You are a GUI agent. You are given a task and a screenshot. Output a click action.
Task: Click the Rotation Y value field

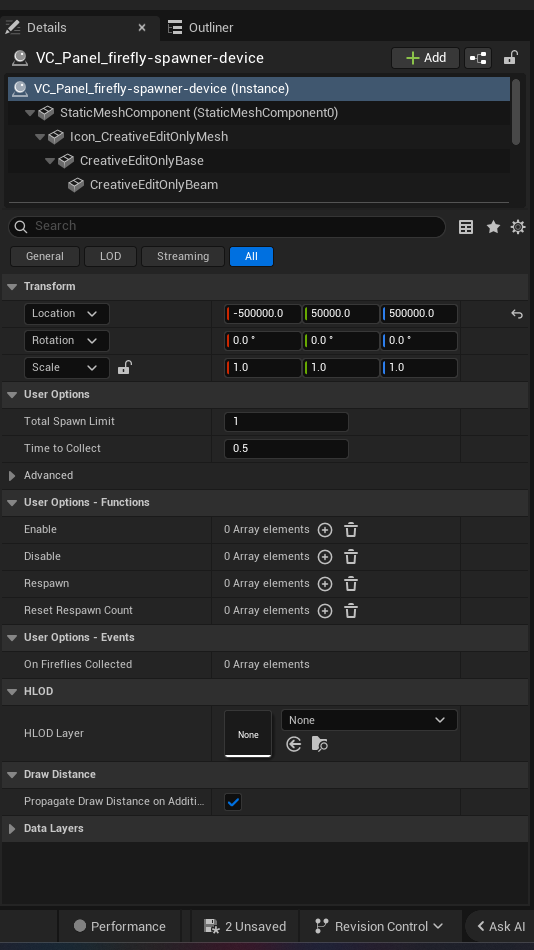click(x=341, y=340)
